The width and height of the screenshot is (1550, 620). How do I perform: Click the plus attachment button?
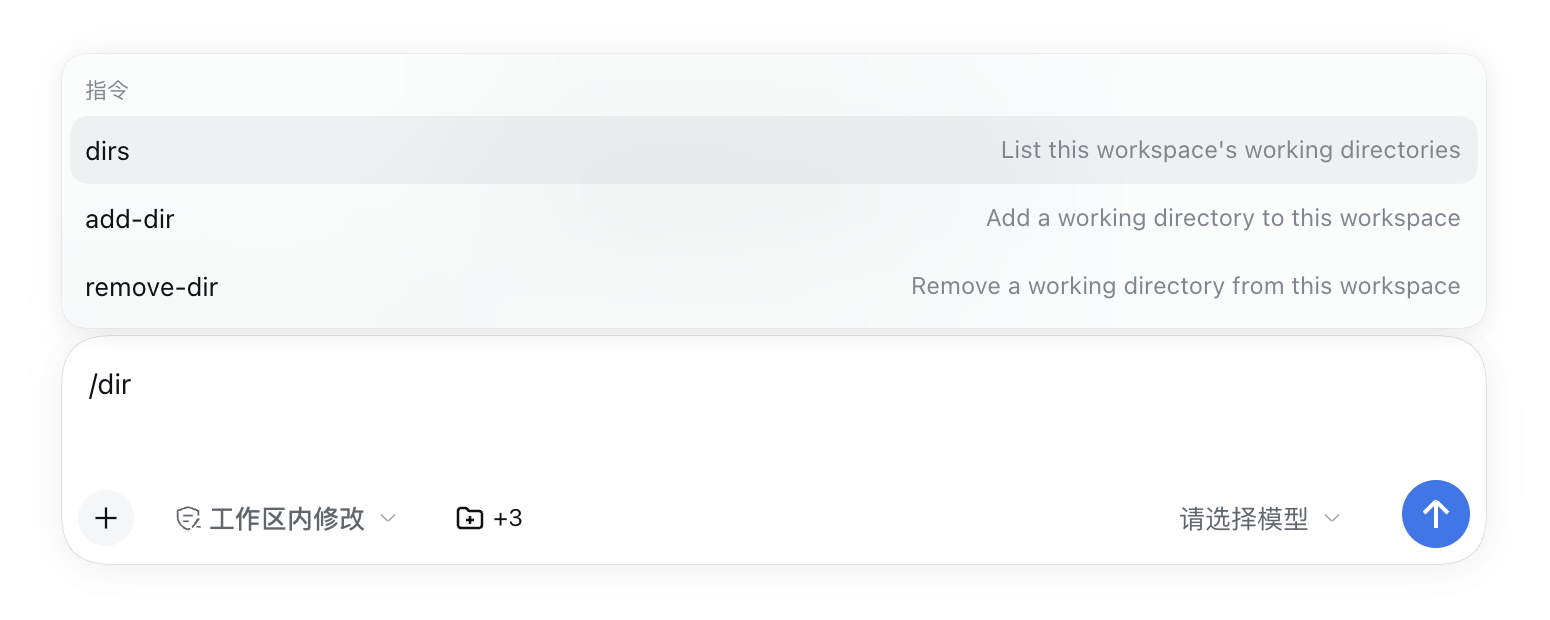coord(106,518)
